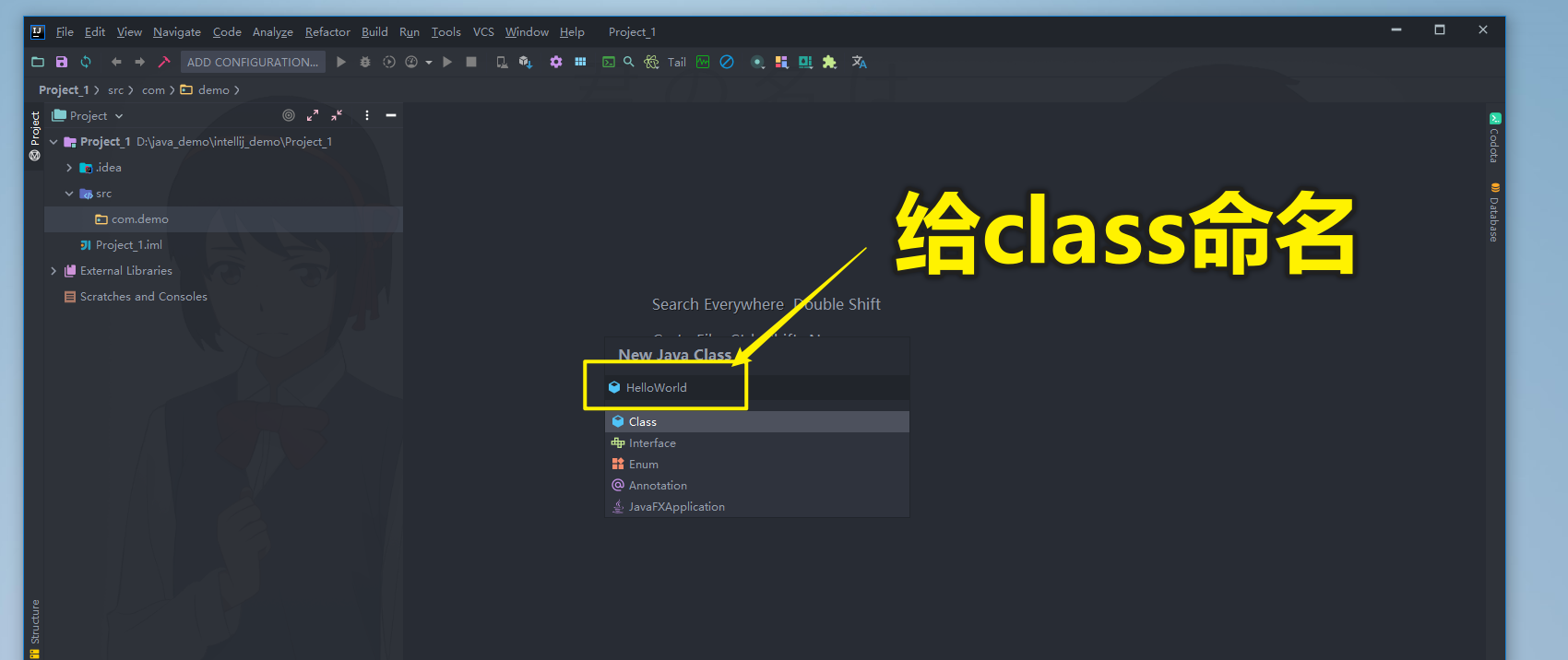Image resolution: width=1568 pixels, height=660 pixels.
Task: Open the View menu
Action: 129,31
